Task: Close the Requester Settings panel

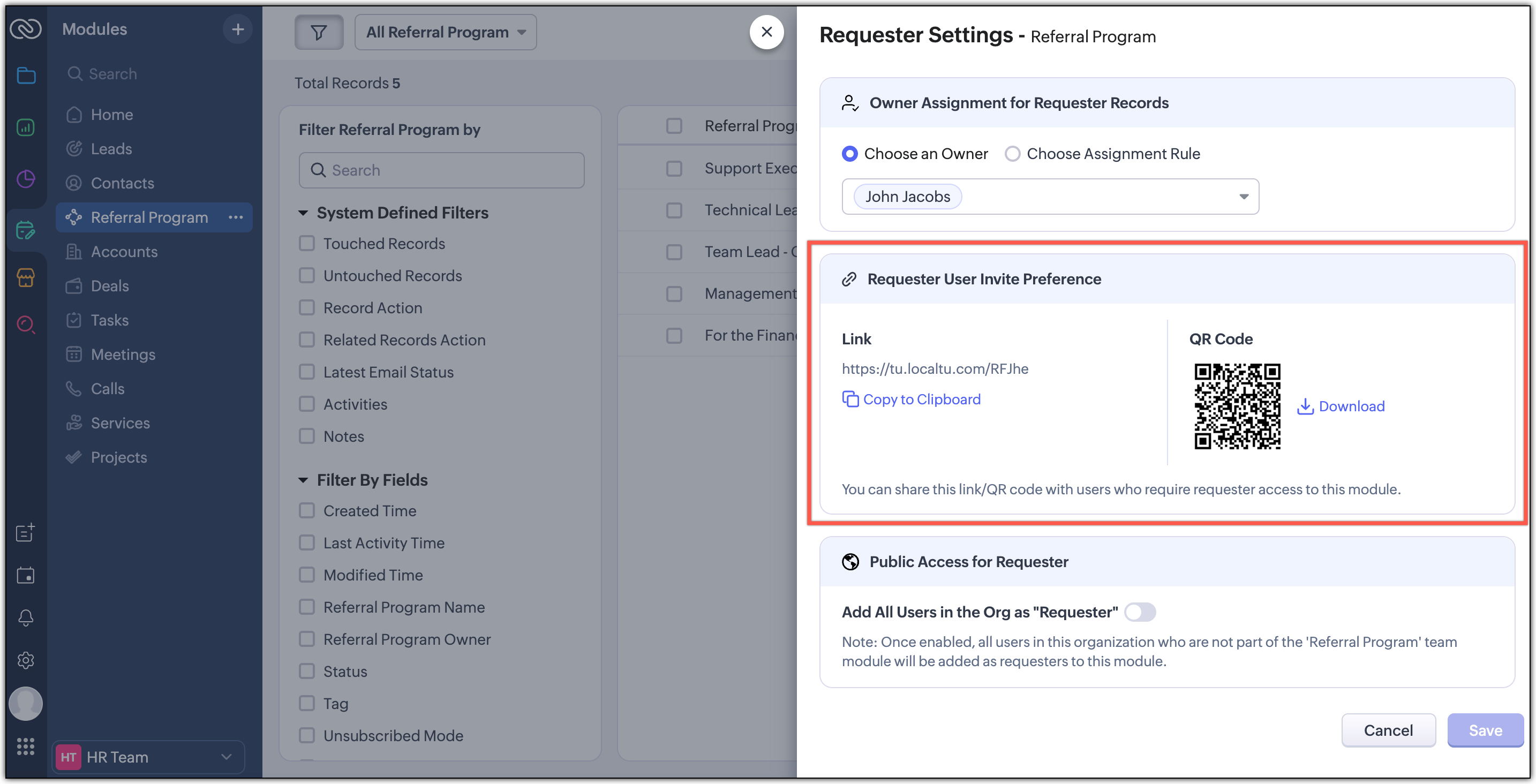Action: [767, 32]
